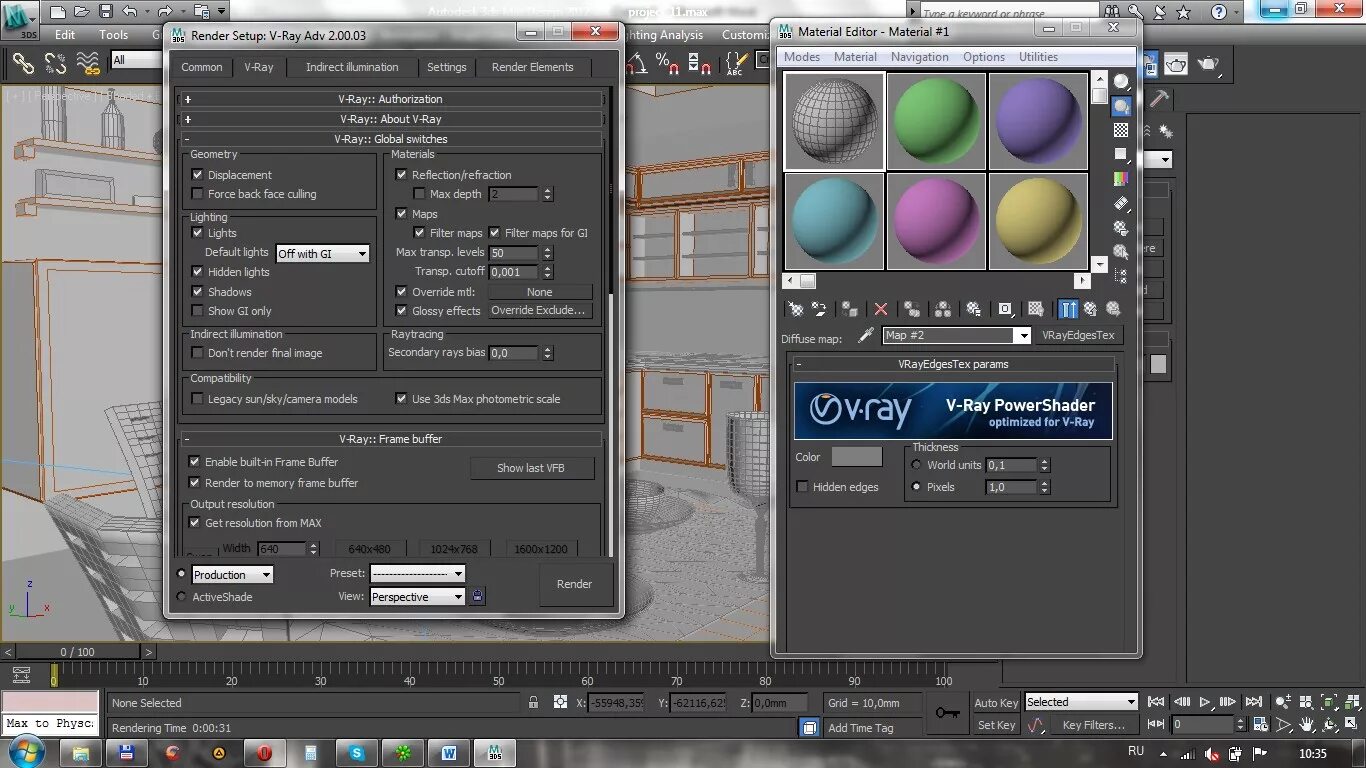
Task: Click the New Scene icon in quick access toolbar
Action: [57, 12]
